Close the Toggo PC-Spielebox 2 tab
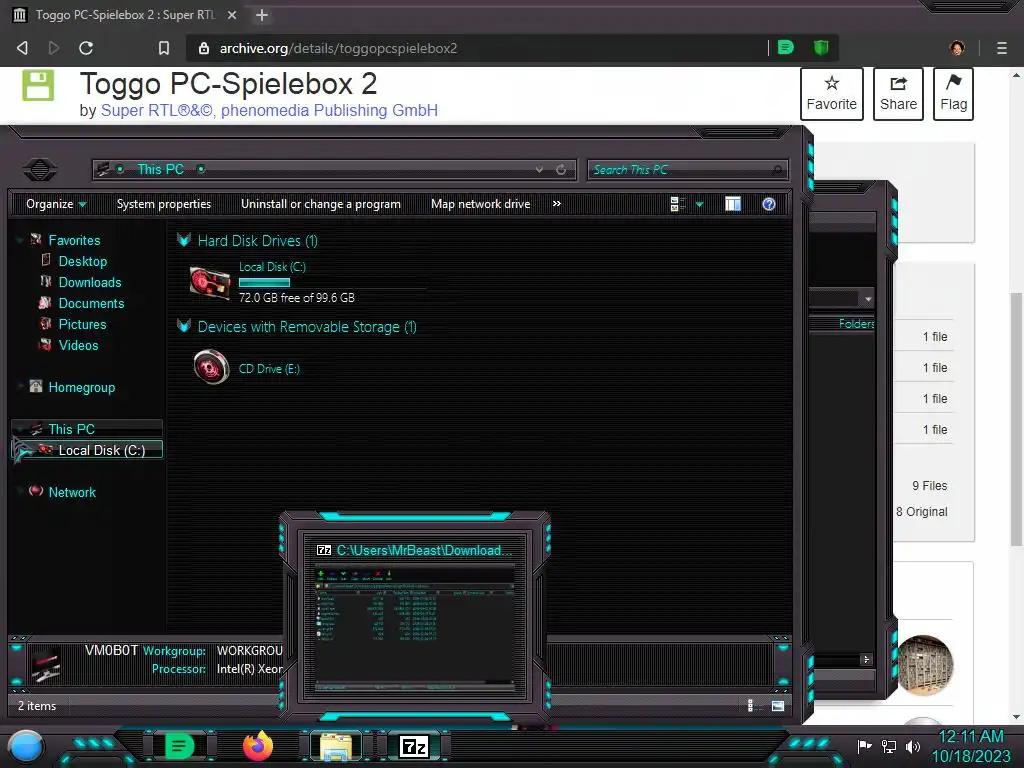 [x=232, y=15]
